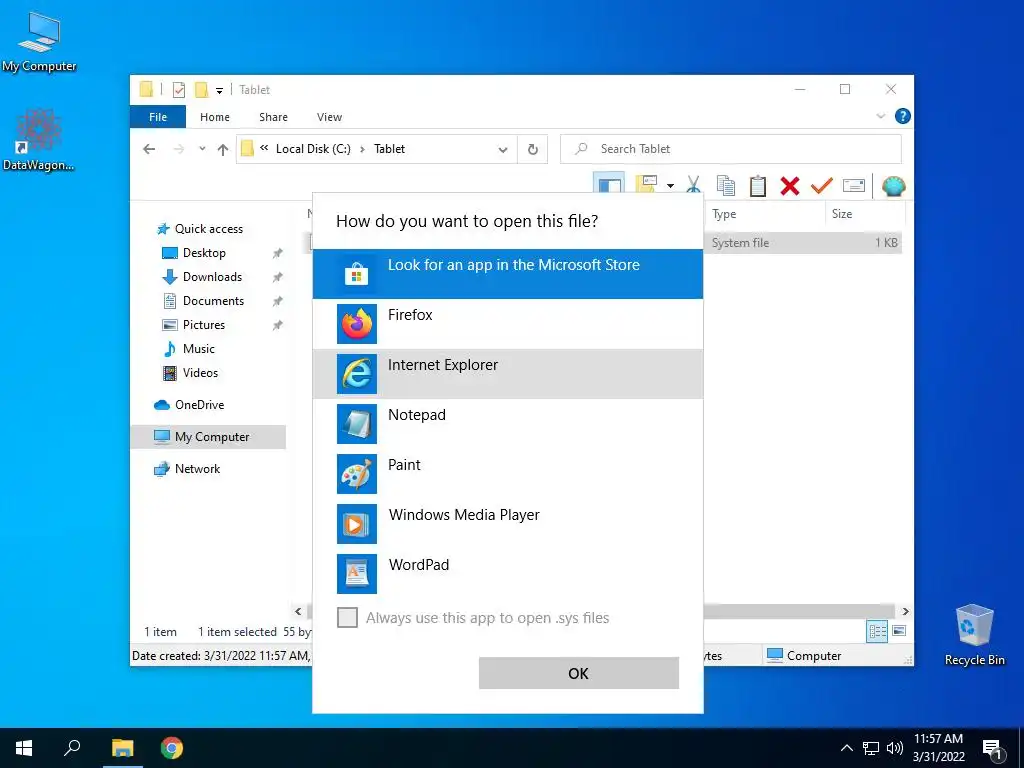Open the notification center icon

pyautogui.click(x=993, y=749)
